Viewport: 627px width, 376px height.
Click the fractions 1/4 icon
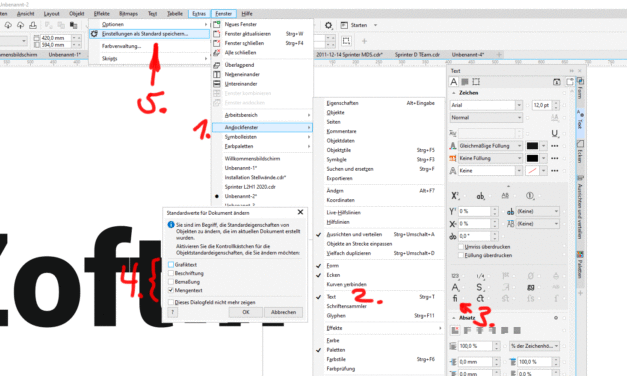480,276
